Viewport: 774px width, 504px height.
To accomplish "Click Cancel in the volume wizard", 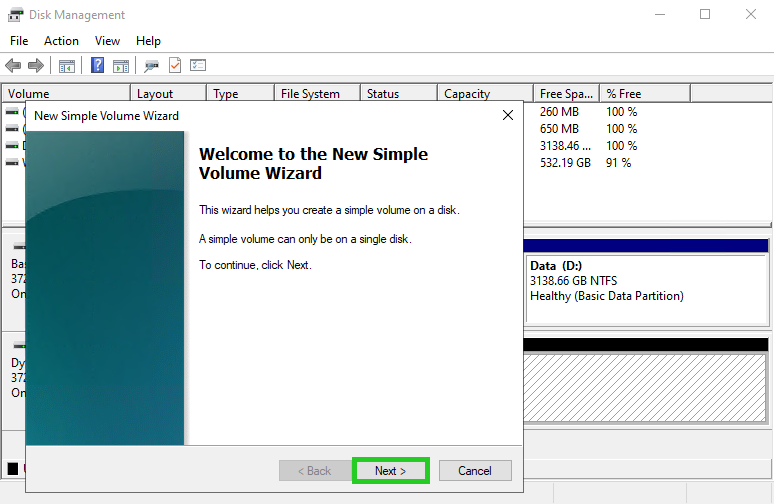I will point(475,470).
